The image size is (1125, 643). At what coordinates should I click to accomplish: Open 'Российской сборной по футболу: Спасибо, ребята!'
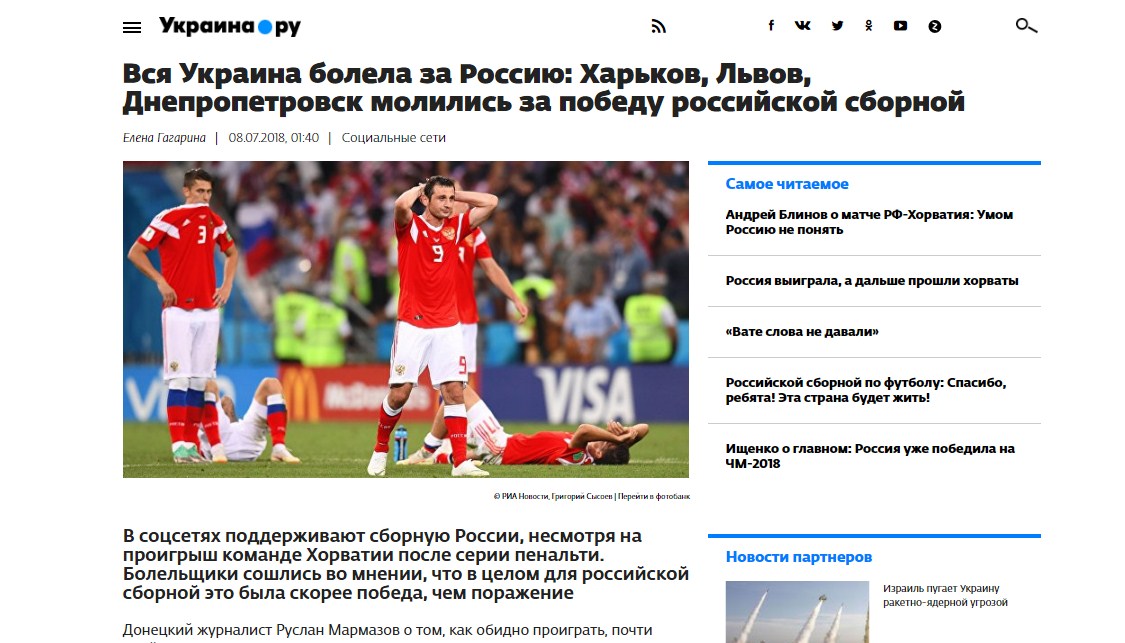click(x=866, y=390)
